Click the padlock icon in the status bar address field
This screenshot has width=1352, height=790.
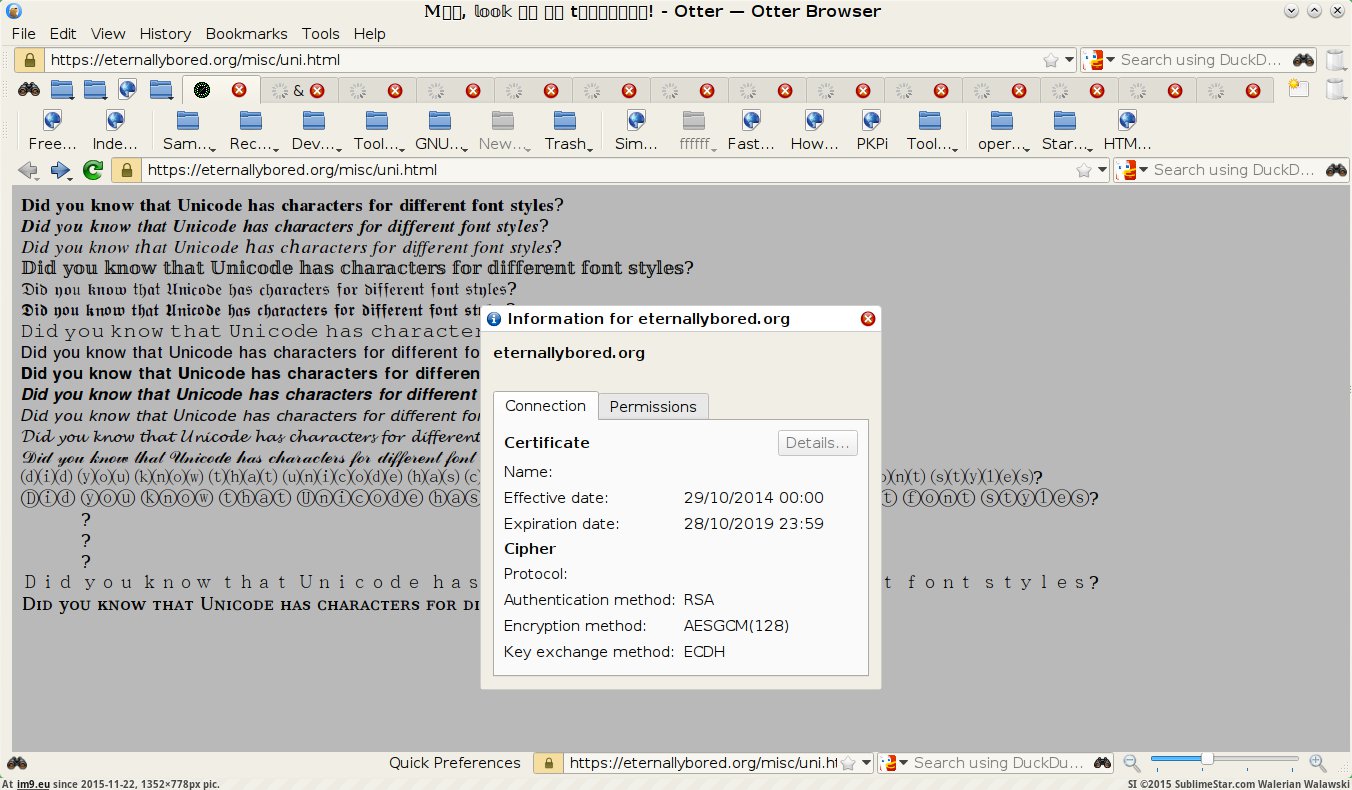click(548, 763)
